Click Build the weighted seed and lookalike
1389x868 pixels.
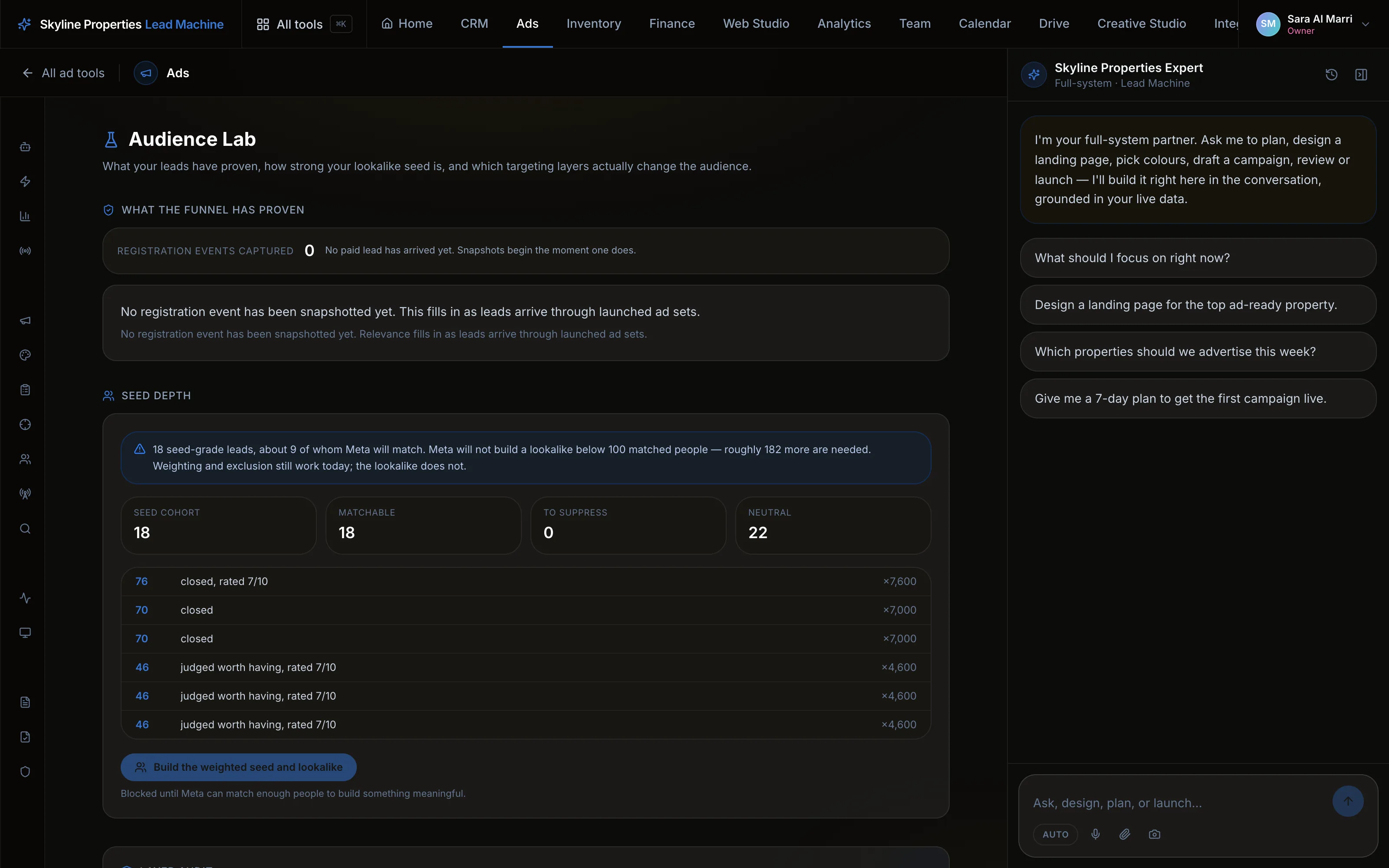coord(238,767)
